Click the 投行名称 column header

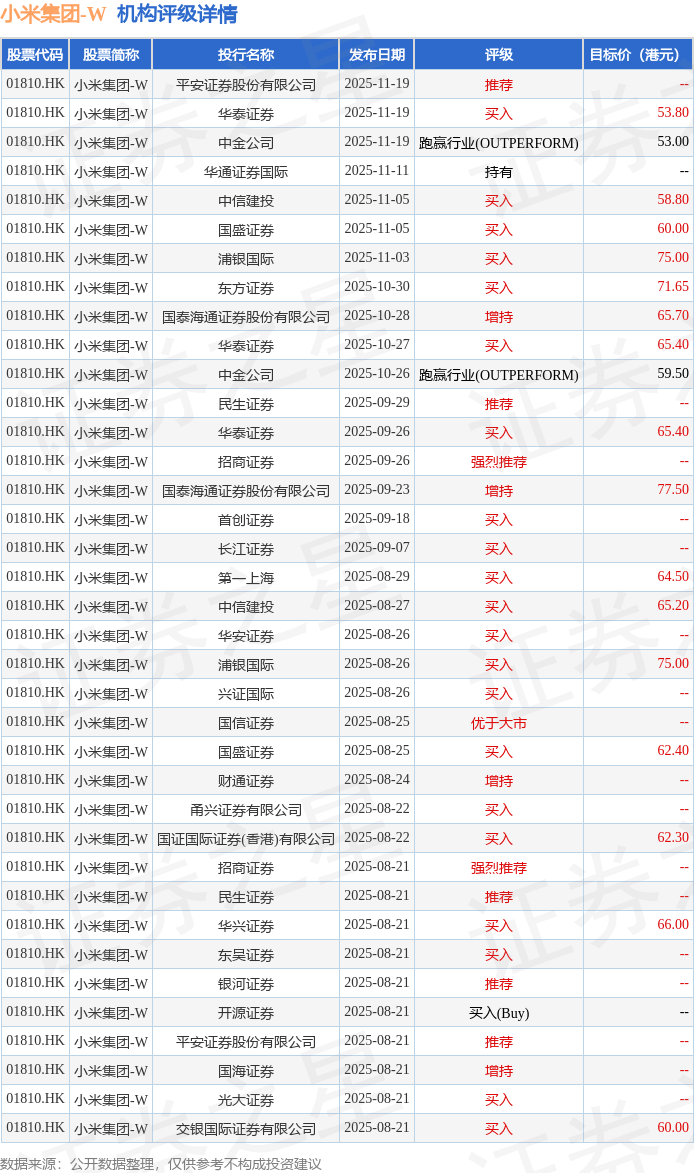point(245,55)
